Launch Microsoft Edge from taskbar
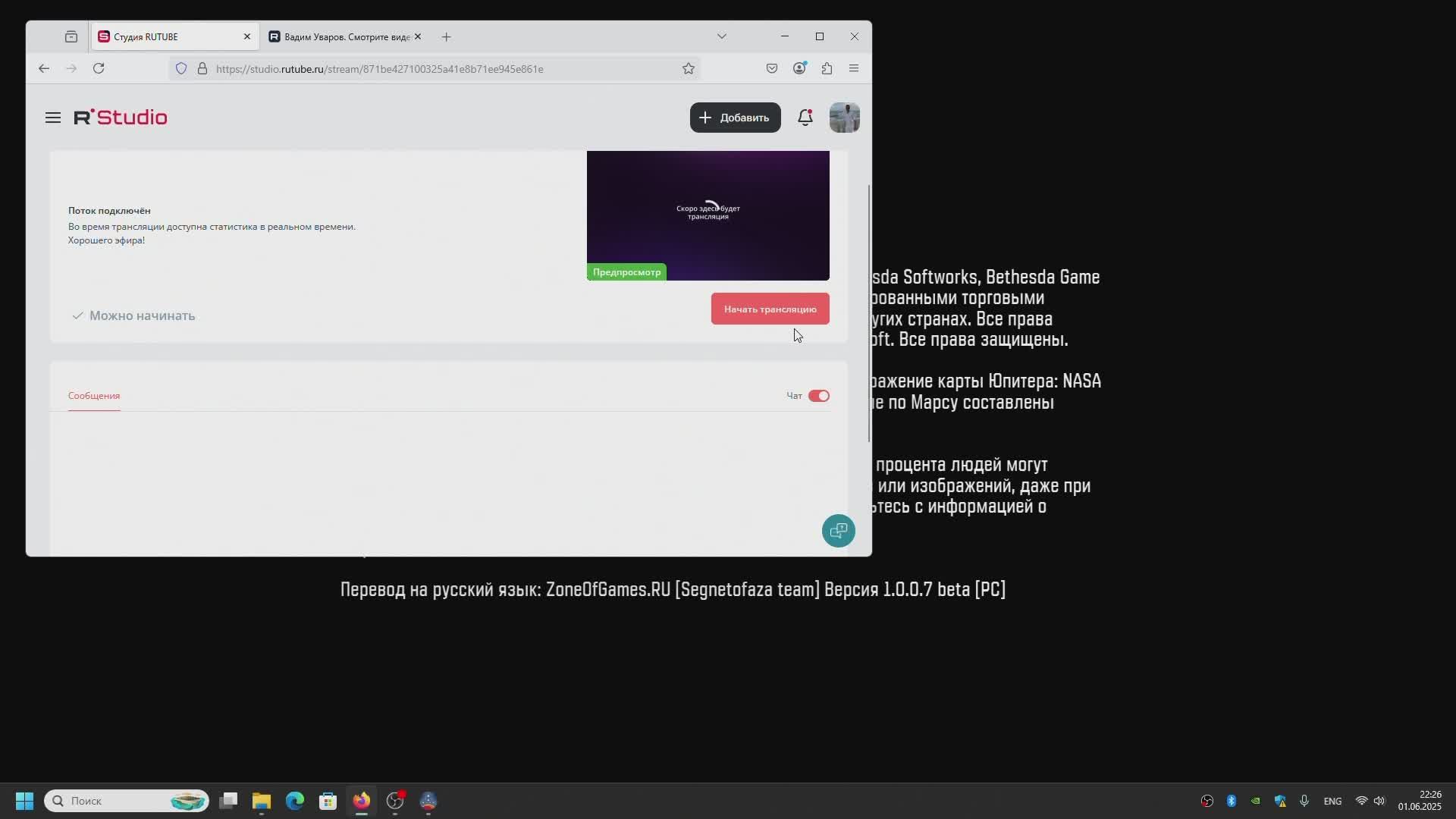The width and height of the screenshot is (1456, 819). click(295, 801)
